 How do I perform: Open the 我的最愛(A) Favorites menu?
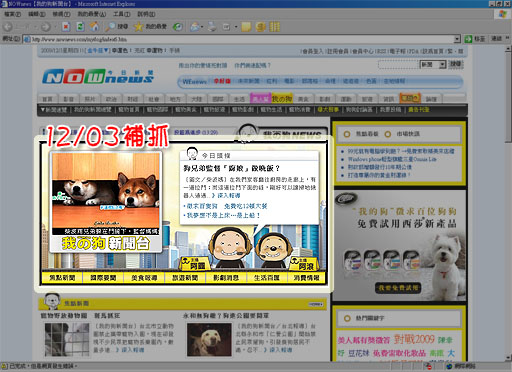[x=91, y=14]
